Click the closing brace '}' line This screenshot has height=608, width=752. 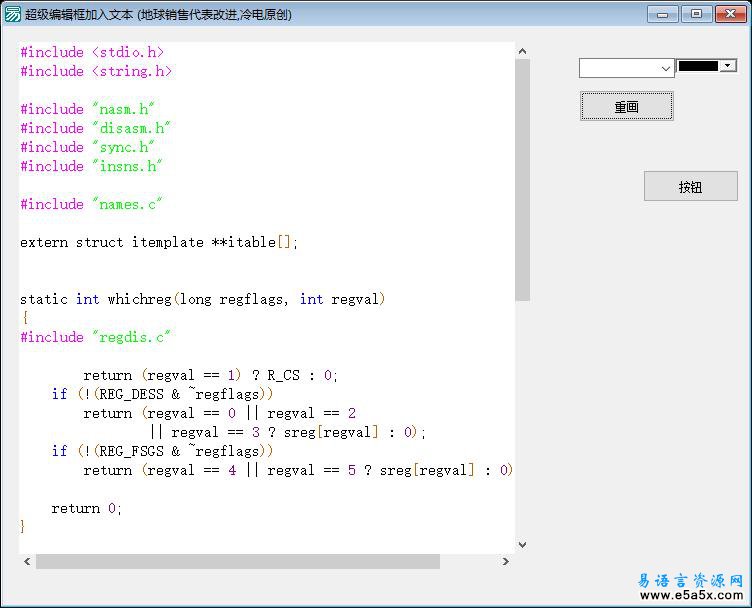click(23, 526)
